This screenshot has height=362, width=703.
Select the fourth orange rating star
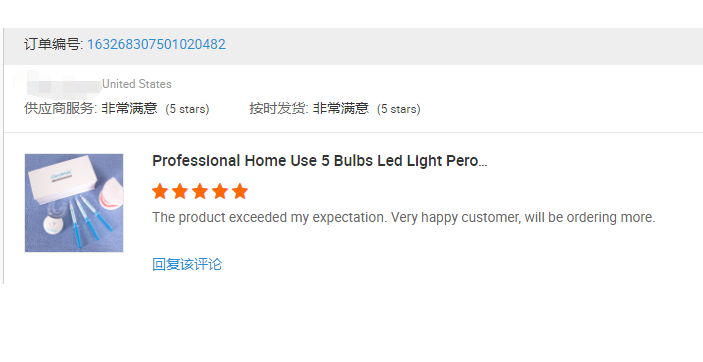point(220,191)
